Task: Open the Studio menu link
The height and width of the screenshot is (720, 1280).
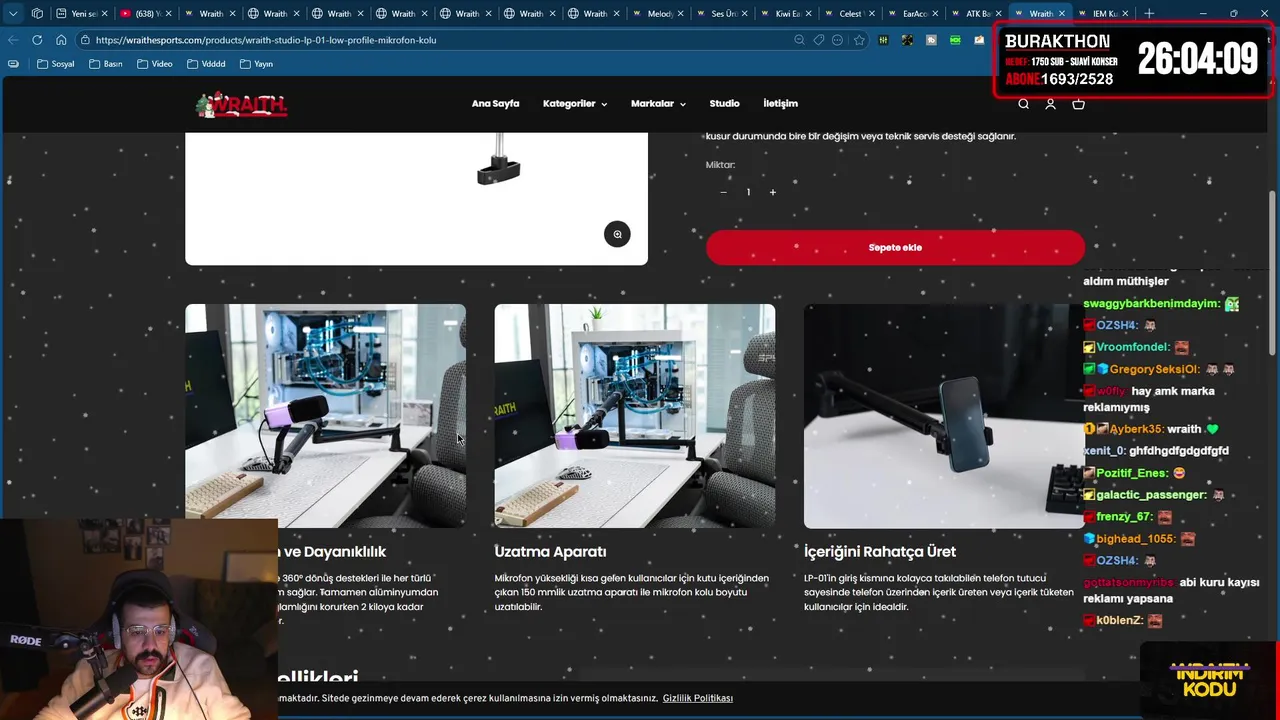Action: [x=724, y=104]
